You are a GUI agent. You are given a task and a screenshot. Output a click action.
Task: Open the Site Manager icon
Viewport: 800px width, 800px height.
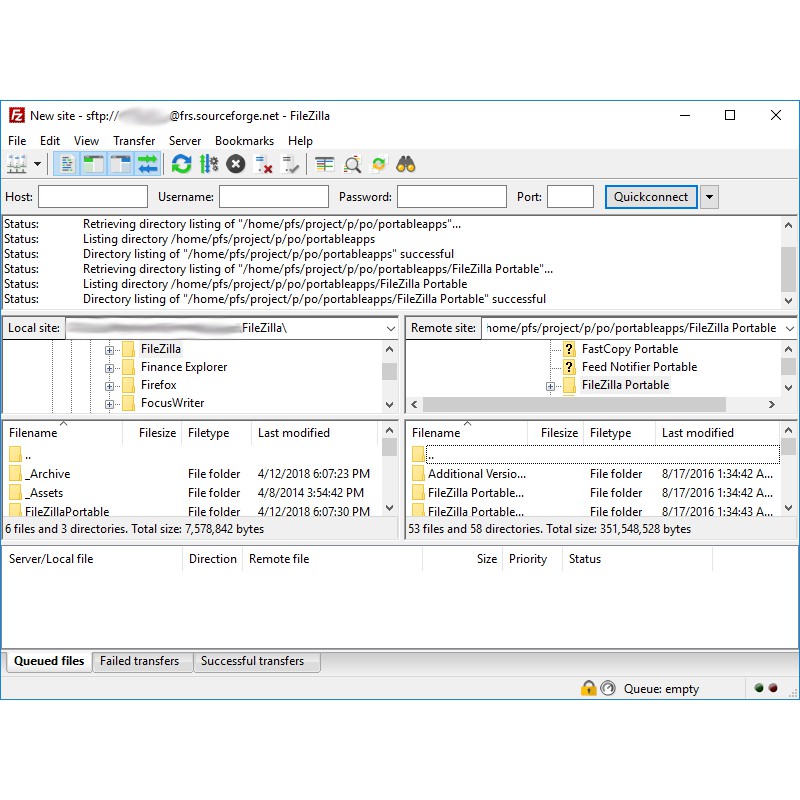pos(17,164)
